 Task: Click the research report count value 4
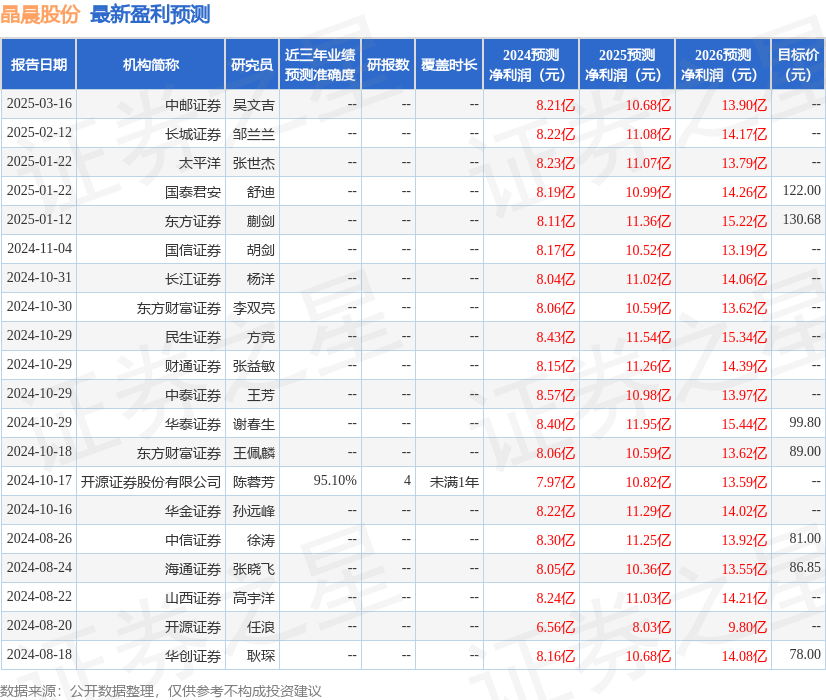tap(405, 481)
